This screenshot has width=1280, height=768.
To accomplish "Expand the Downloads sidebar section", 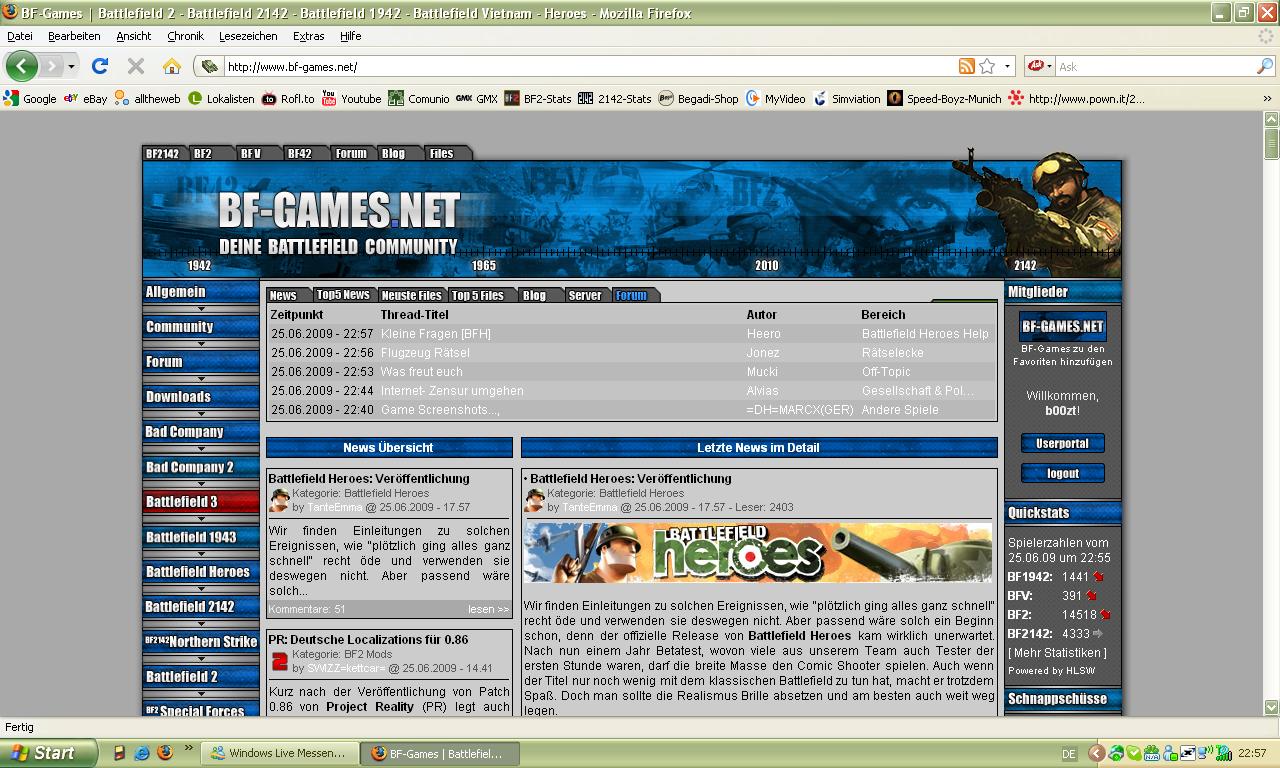I will click(201, 397).
